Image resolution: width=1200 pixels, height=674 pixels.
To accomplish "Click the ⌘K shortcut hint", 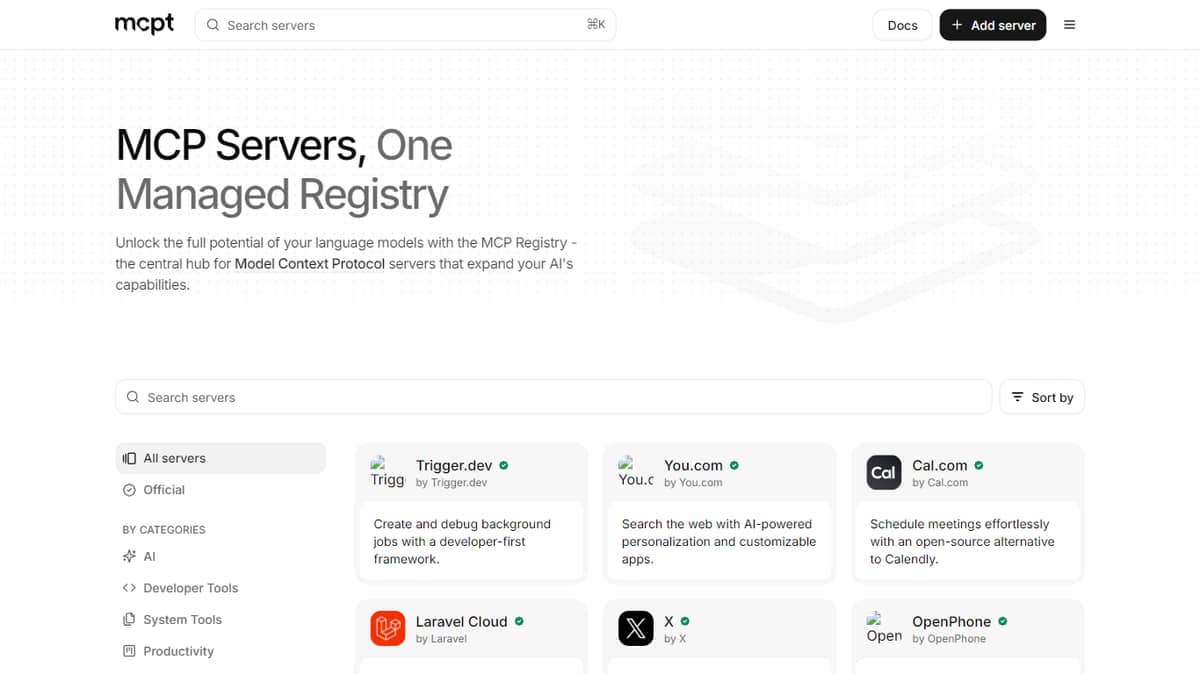I will point(596,24).
